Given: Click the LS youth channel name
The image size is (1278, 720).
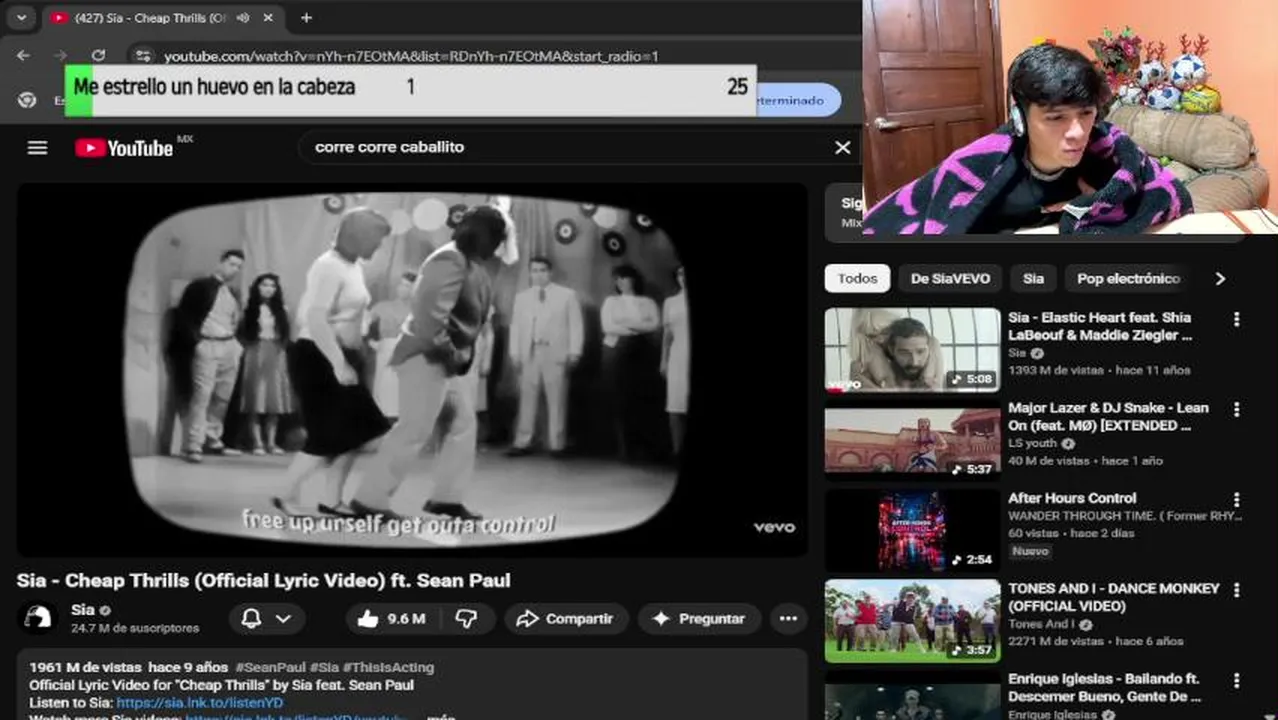Looking at the screenshot, I should click(1032, 443).
